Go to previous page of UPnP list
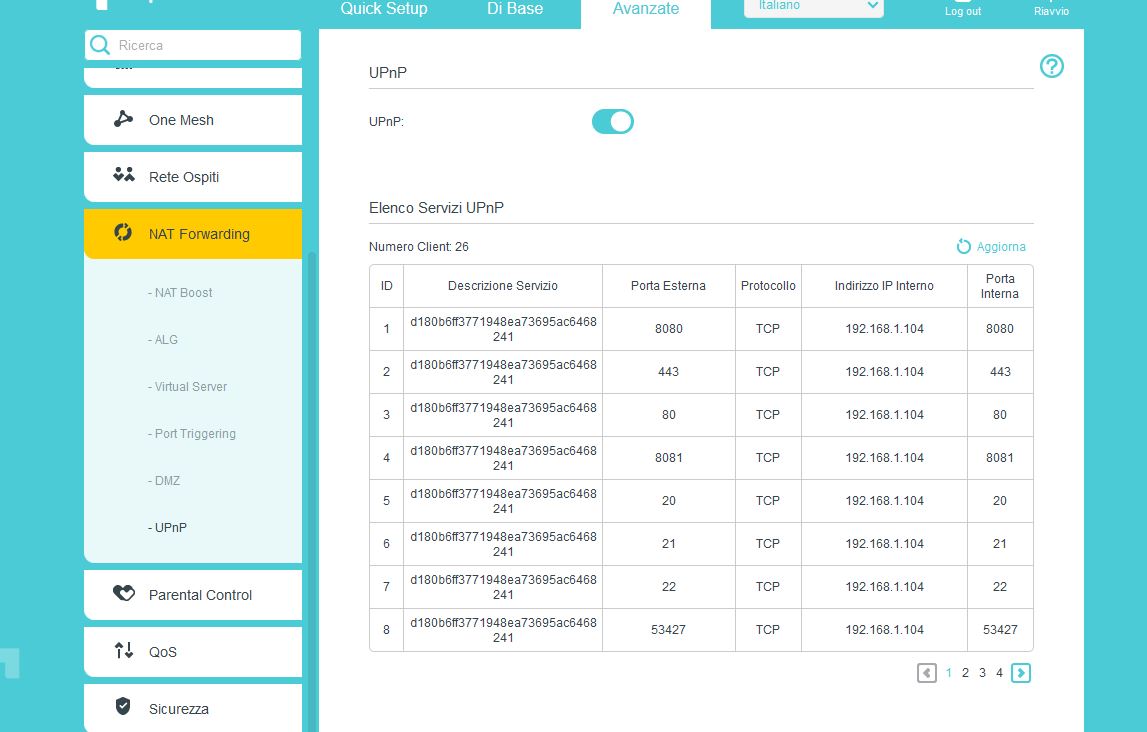Image resolution: width=1147 pixels, height=732 pixels. 926,673
